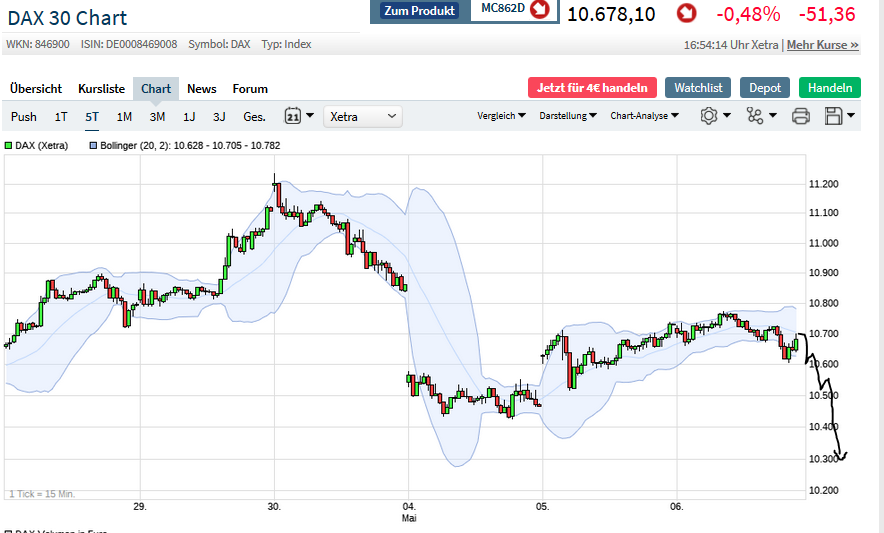This screenshot has height=533, width=884.
Task: Click red arrow icon beside MC862D
Action: tap(540, 10)
